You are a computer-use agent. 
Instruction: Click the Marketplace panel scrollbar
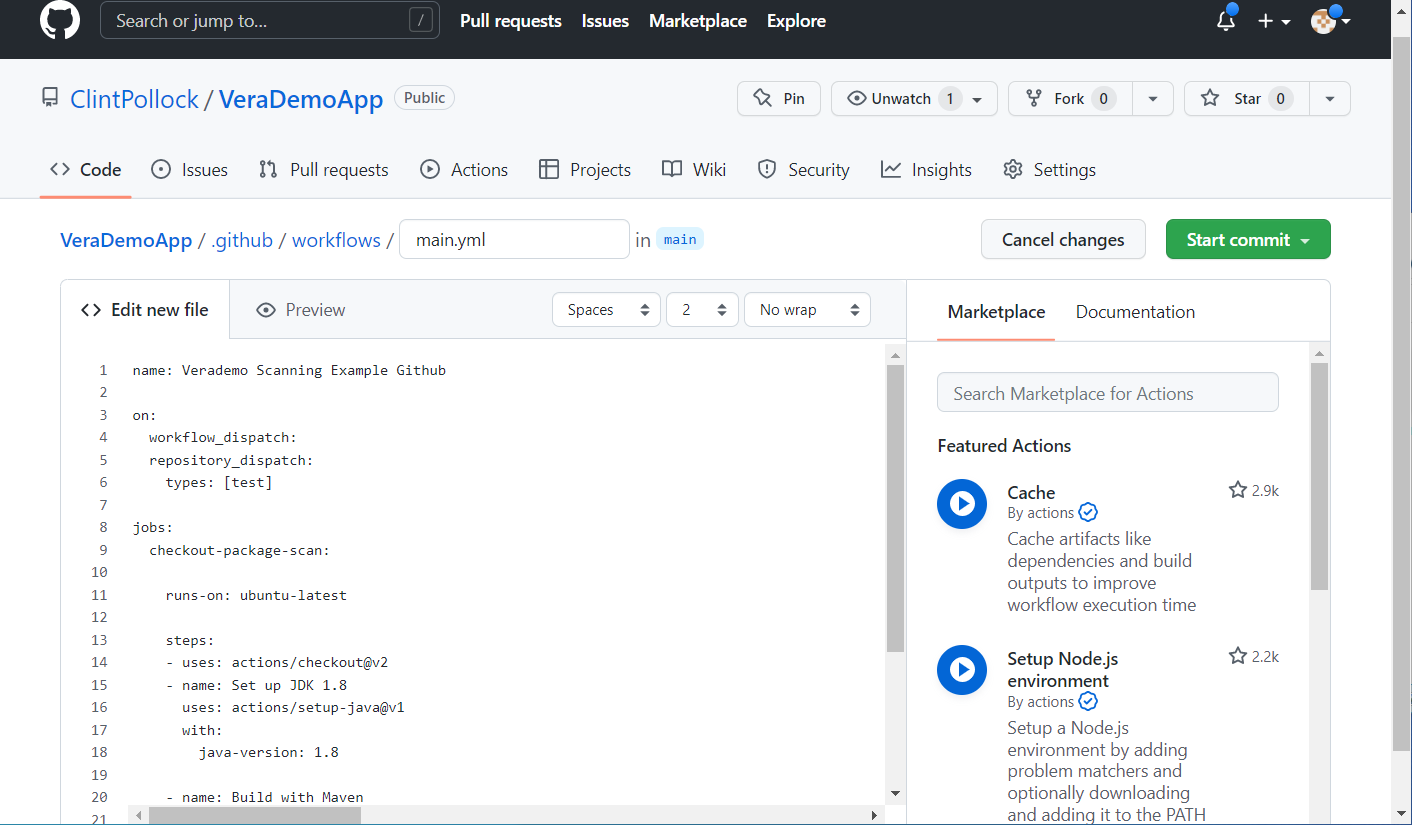1319,476
